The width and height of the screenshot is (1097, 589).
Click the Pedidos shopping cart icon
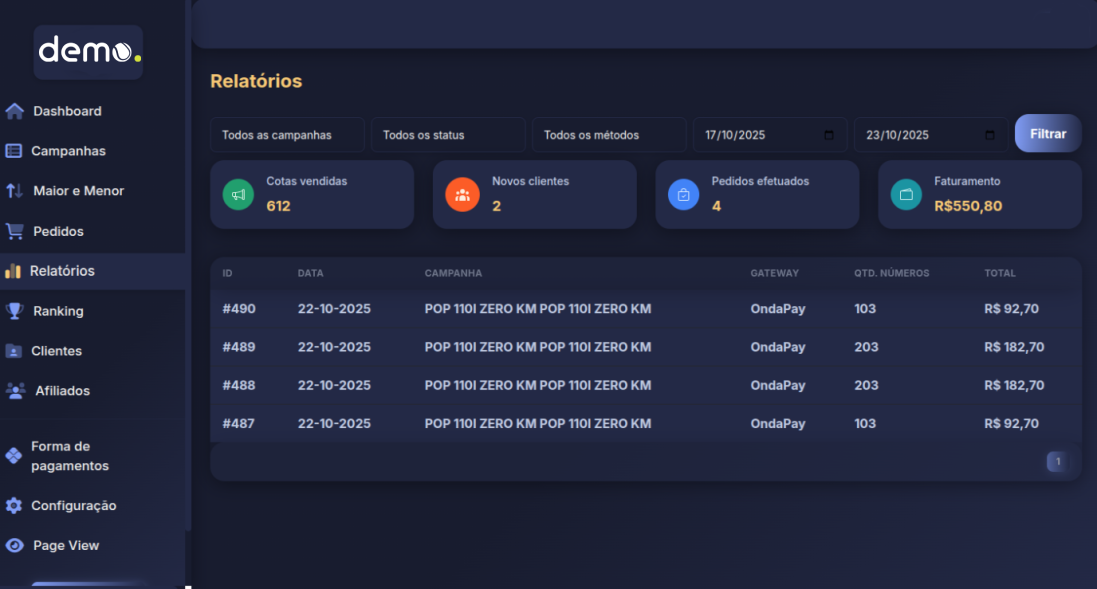coord(14,231)
